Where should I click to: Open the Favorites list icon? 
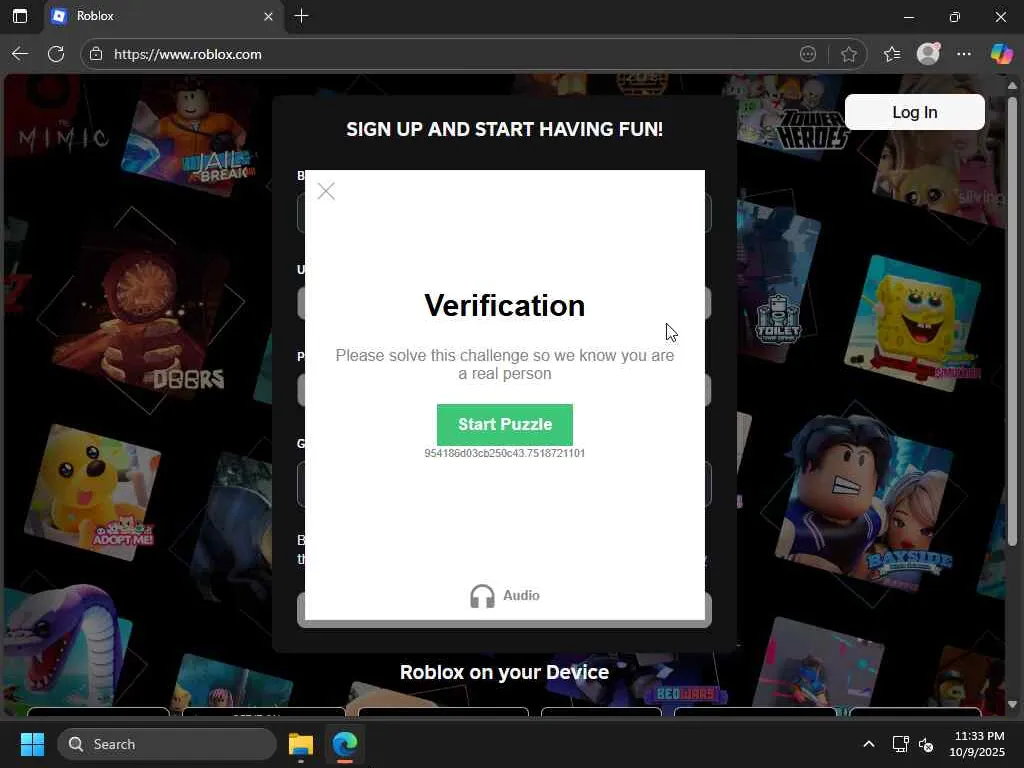892,54
